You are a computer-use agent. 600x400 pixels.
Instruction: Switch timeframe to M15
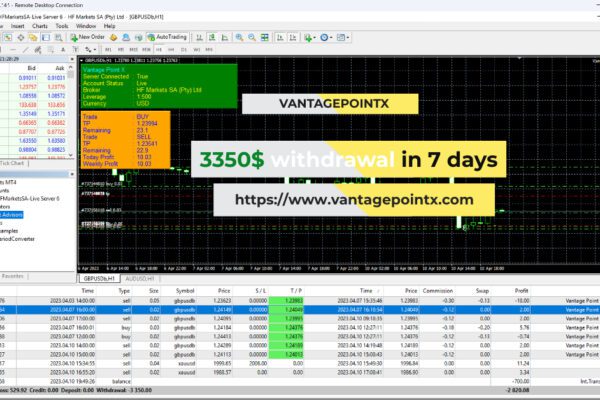134,50
